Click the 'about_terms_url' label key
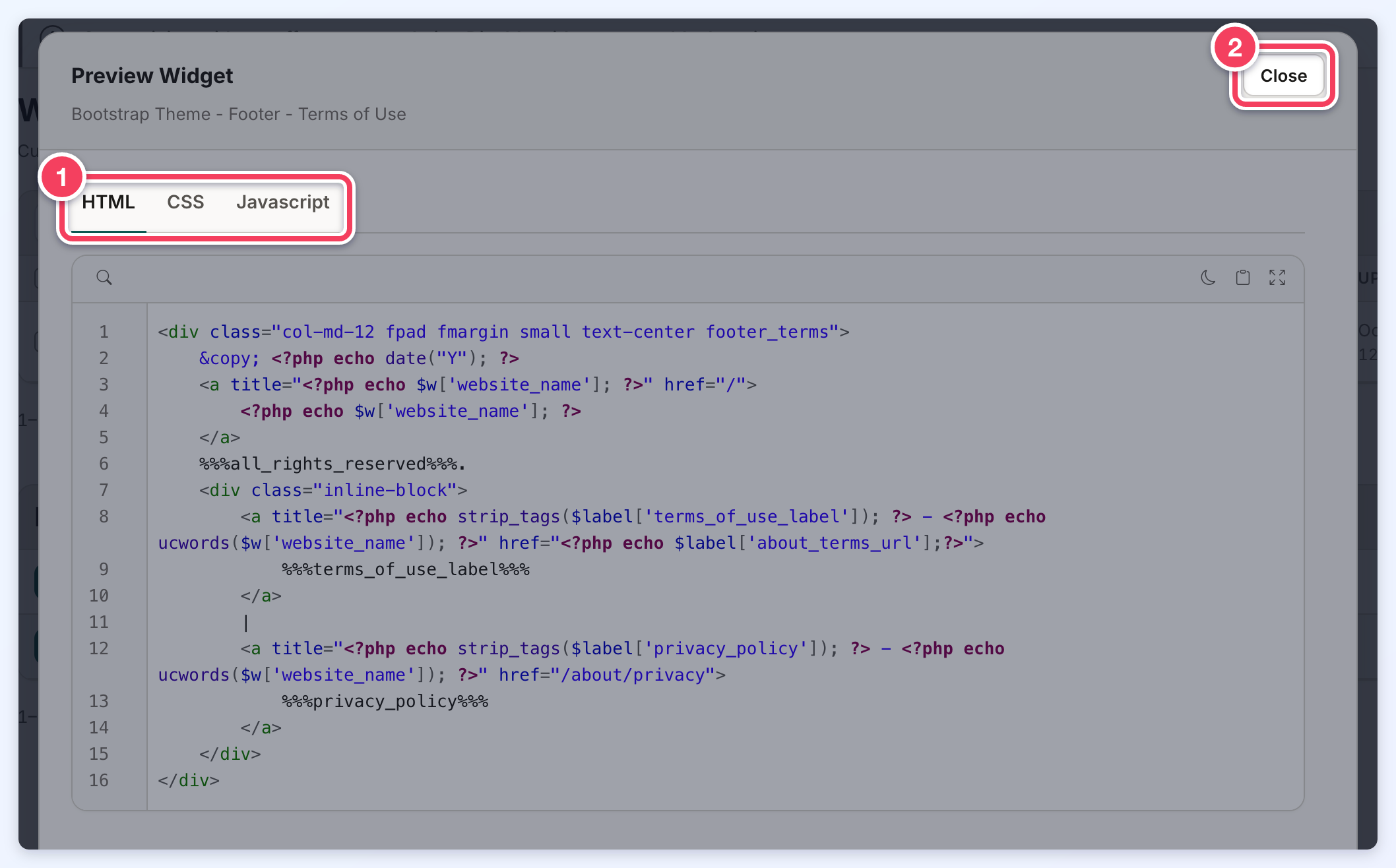Viewport: 1396px width, 868px height. pyautogui.click(x=834, y=543)
